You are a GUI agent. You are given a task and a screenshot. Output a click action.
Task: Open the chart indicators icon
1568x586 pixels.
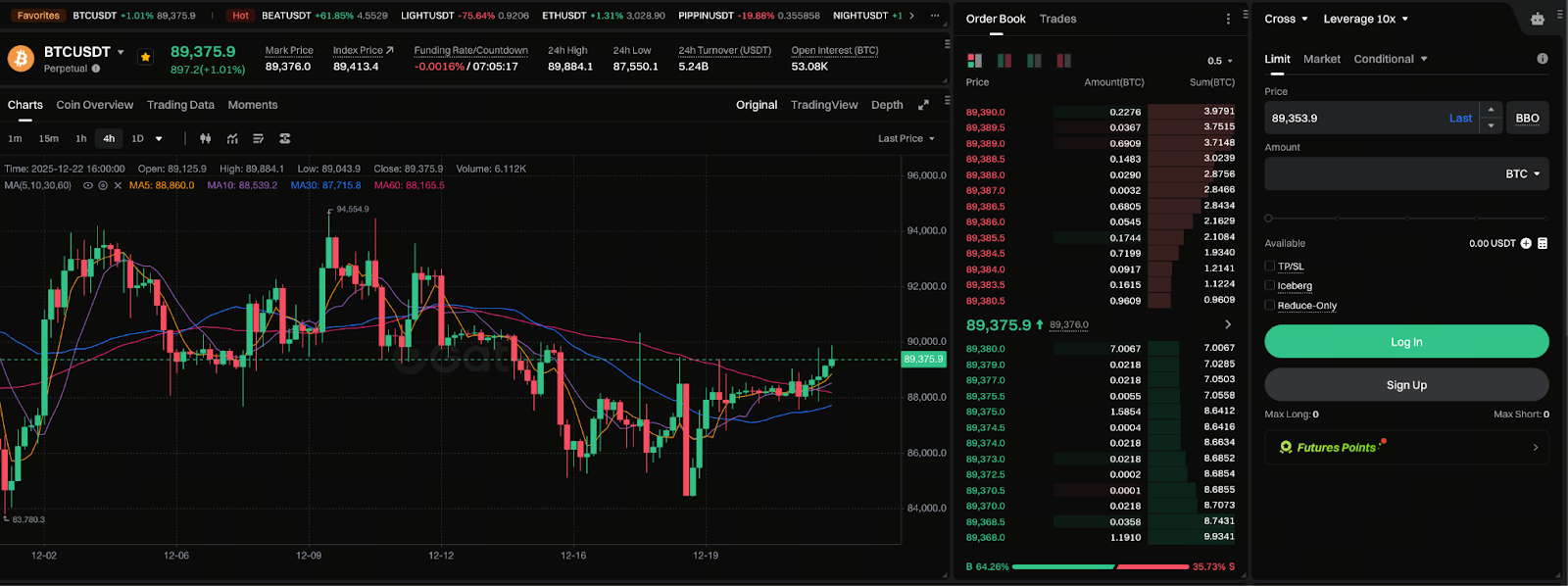(x=232, y=138)
